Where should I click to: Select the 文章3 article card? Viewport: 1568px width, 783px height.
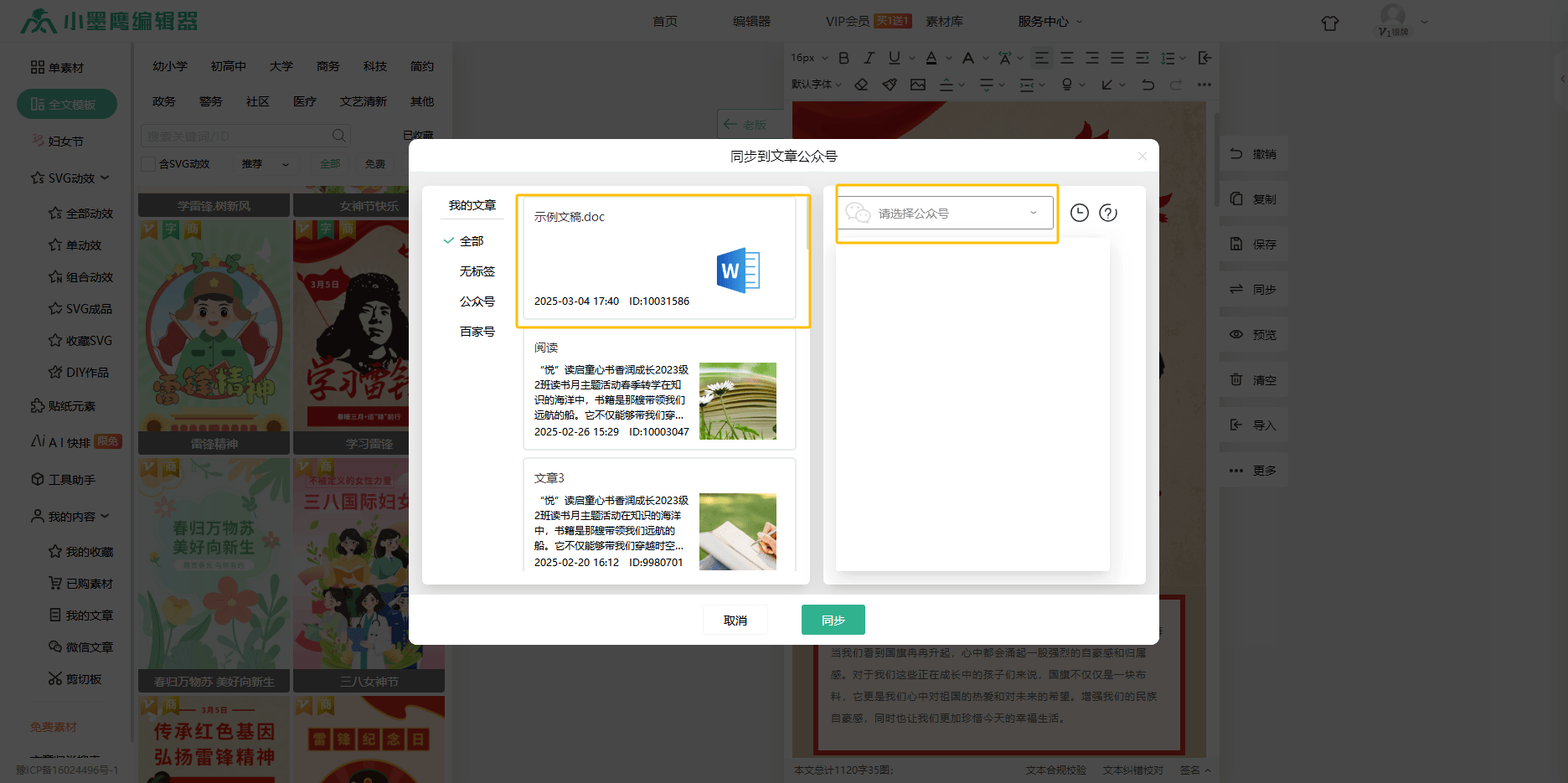click(658, 519)
